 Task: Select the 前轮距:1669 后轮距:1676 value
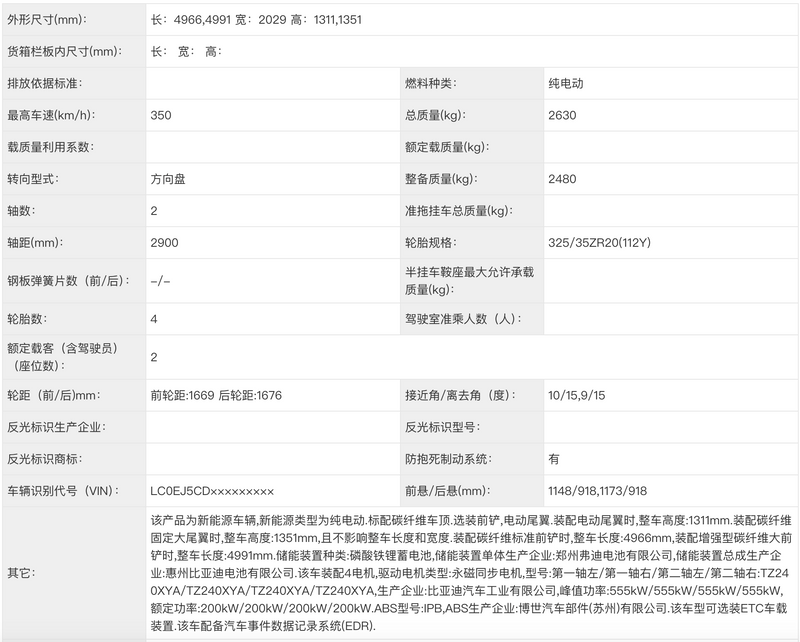coord(217,395)
